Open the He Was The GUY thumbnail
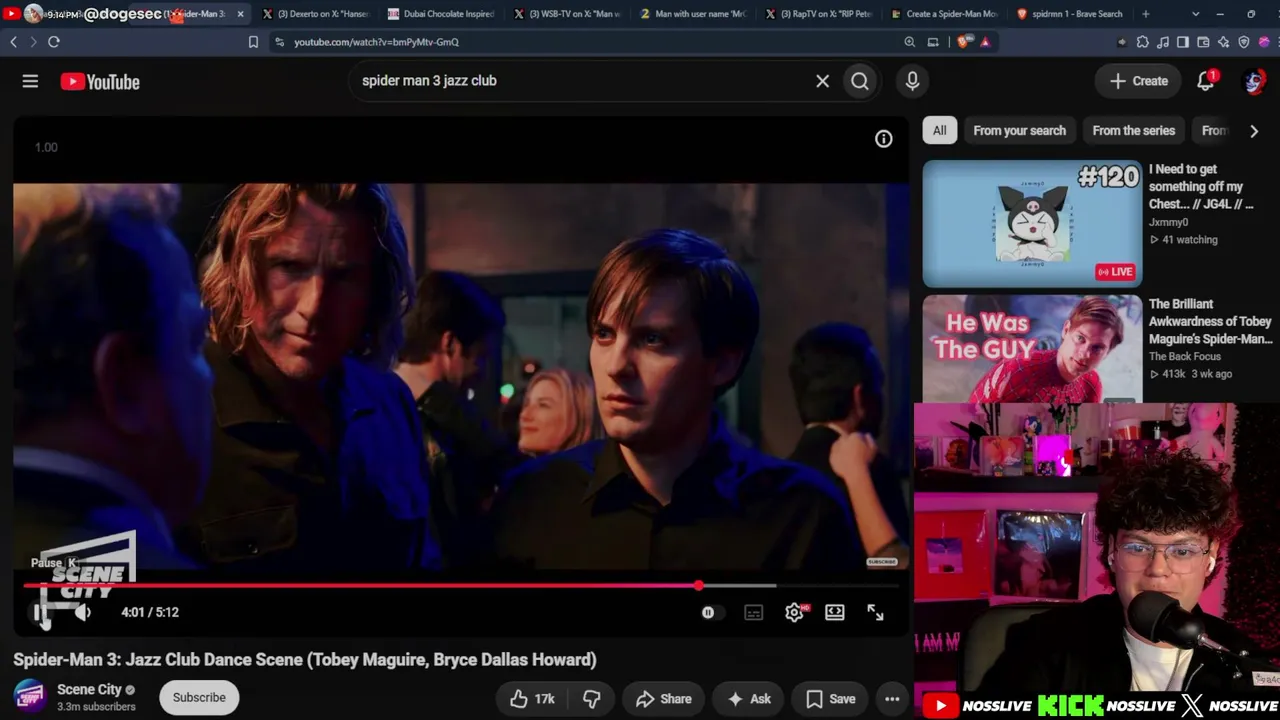Viewport: 1280px width, 720px height. [x=1032, y=349]
